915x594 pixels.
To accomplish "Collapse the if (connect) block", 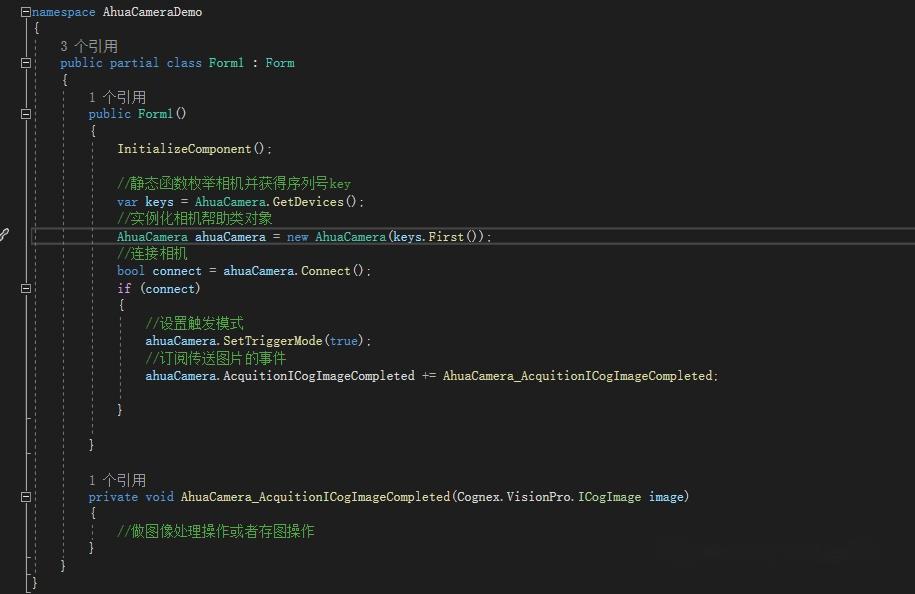I will point(24,288).
